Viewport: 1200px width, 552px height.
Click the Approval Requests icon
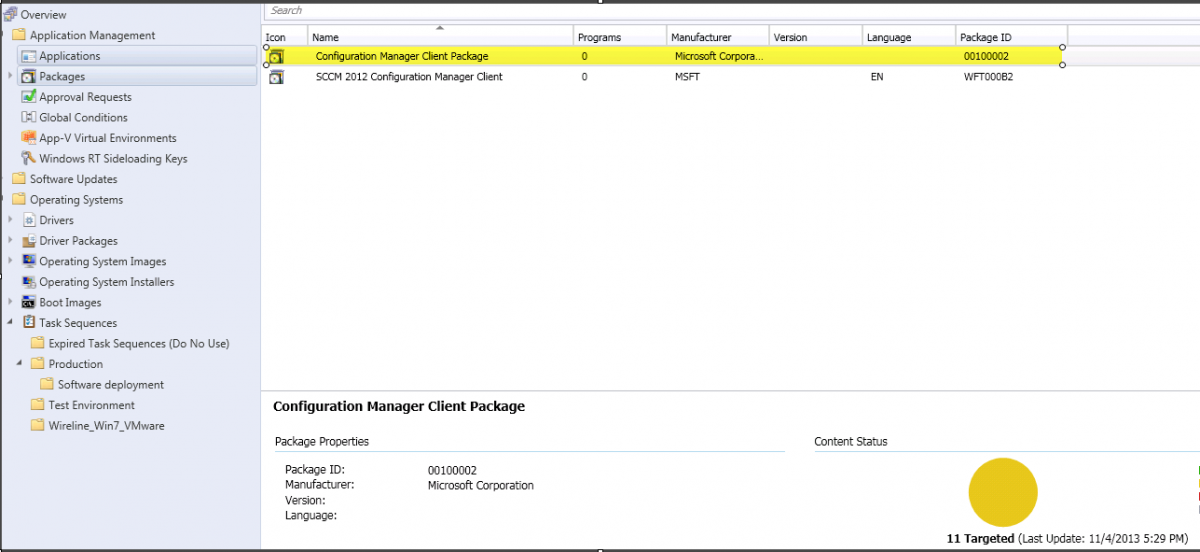coord(29,97)
